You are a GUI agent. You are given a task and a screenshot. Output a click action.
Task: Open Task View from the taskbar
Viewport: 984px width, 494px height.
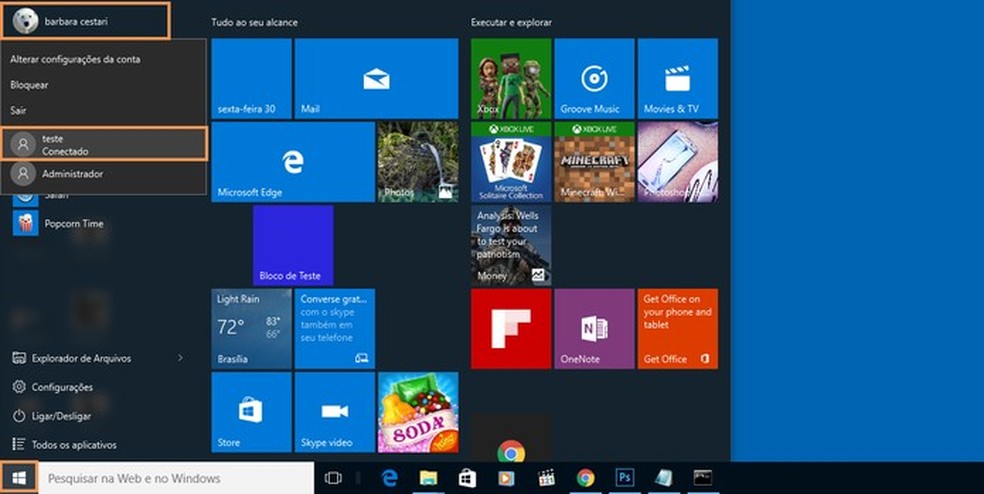coord(333,478)
